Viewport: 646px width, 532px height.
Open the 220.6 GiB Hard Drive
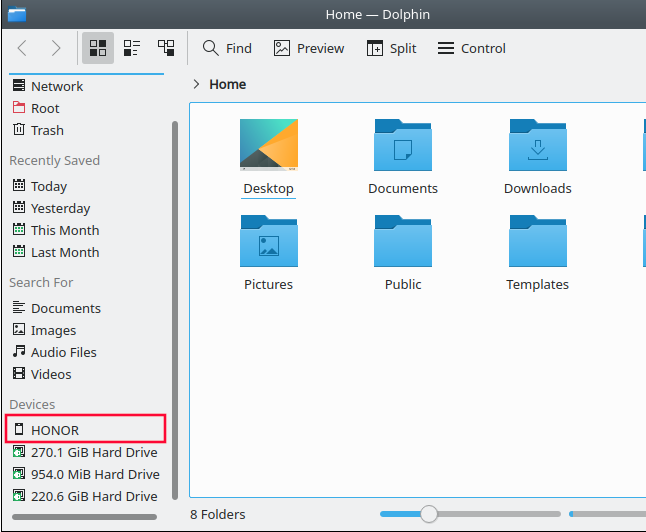click(86, 496)
